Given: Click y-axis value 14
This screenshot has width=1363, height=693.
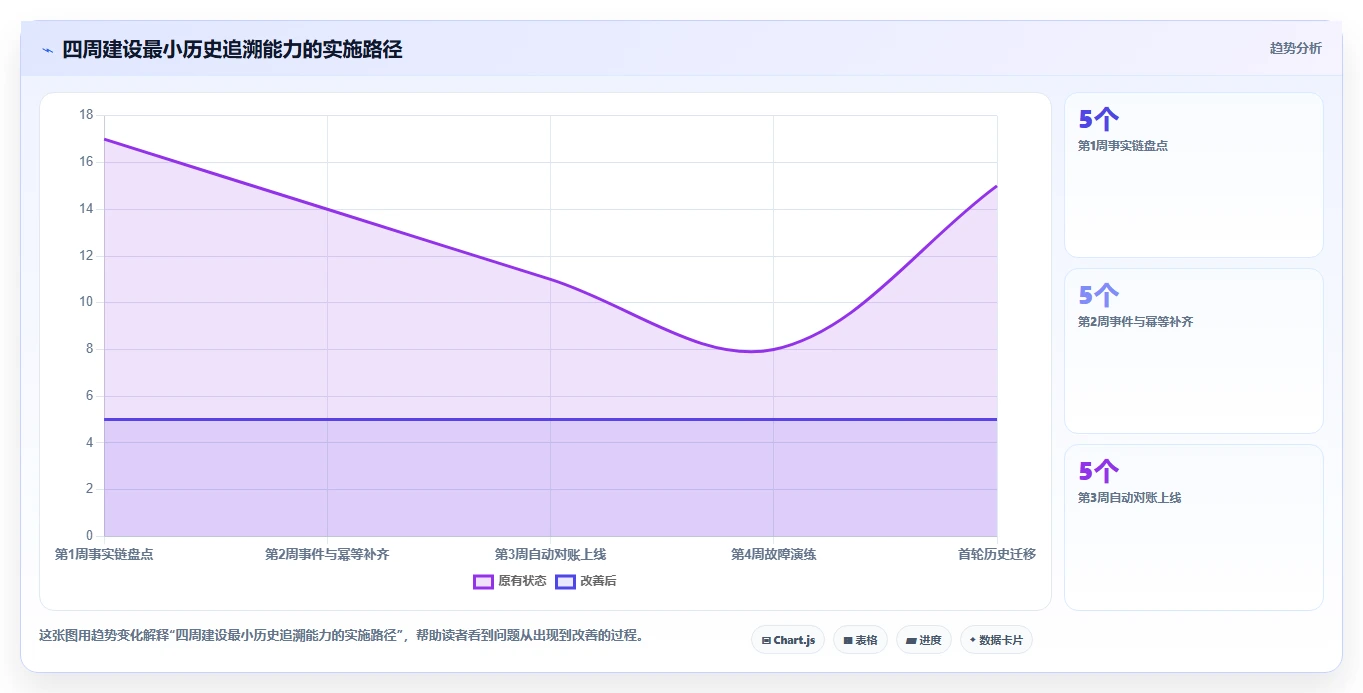Looking at the screenshot, I should pos(86,209).
